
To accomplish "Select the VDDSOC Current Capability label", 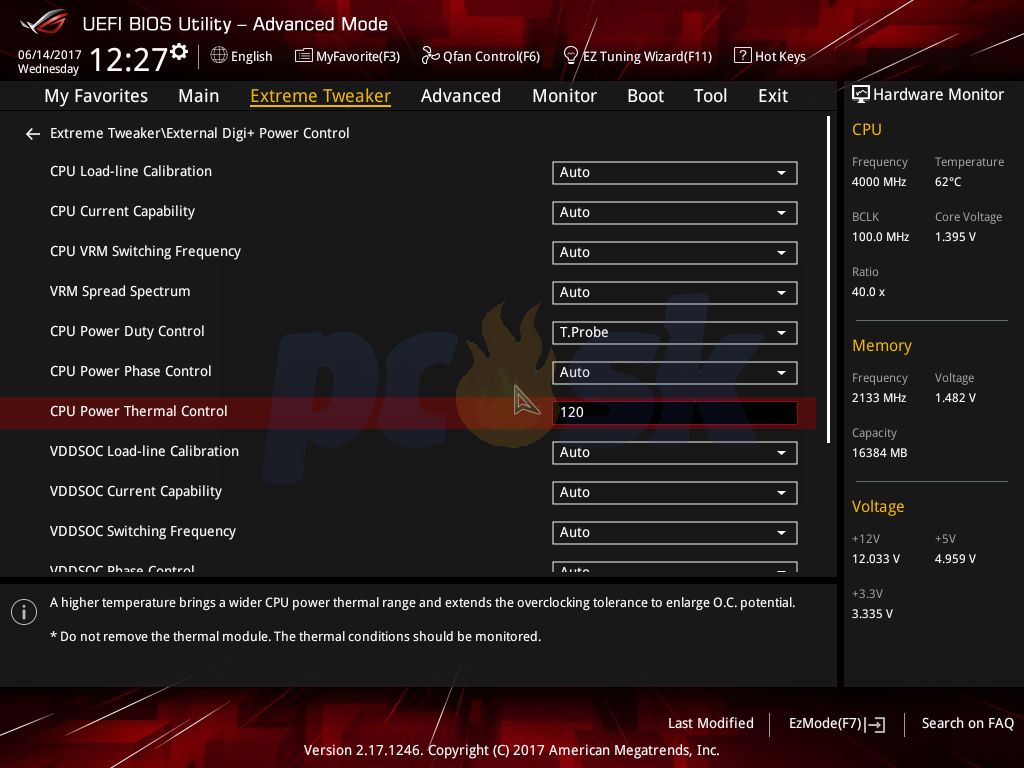I will click(x=136, y=491).
